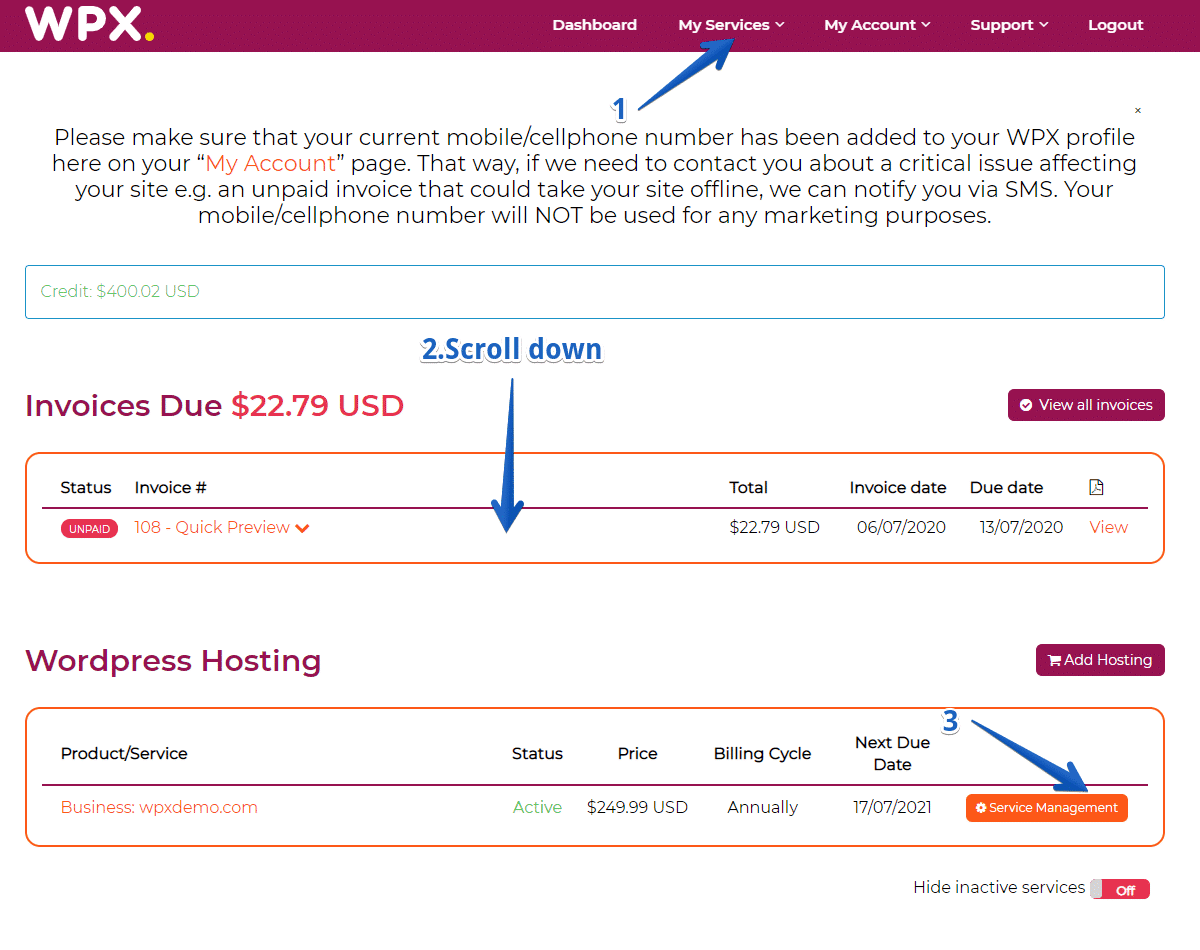Image resolution: width=1200 pixels, height=950 pixels.
Task: Click the Total column header in invoices
Action: click(748, 487)
